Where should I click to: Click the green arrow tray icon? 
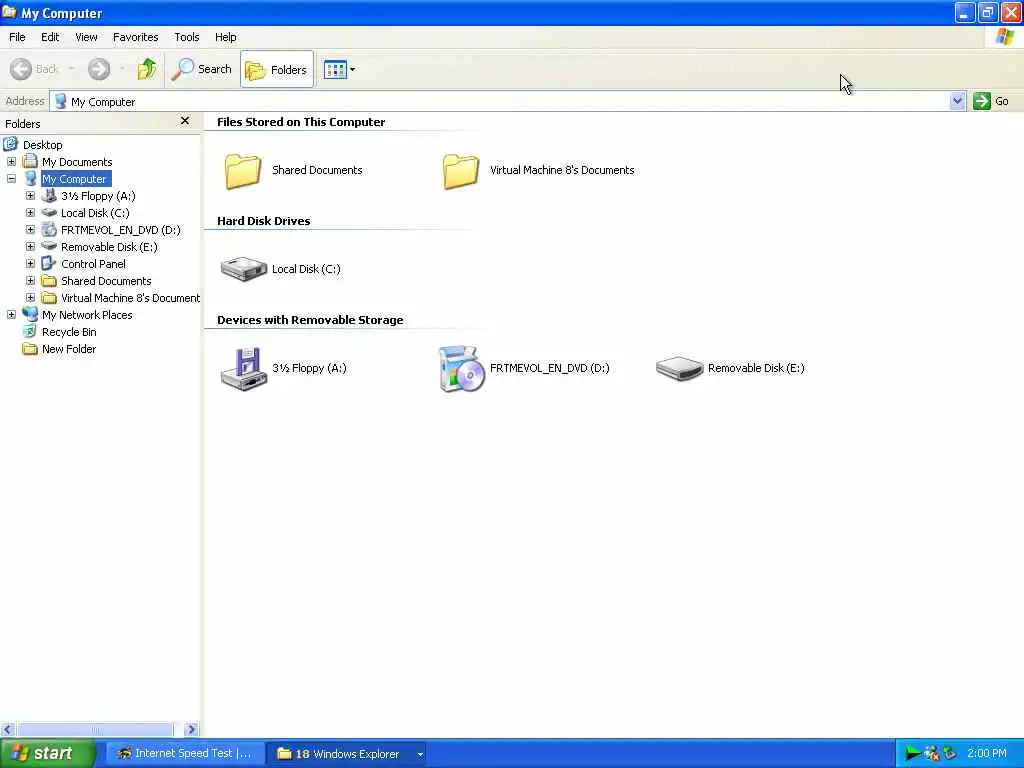(913, 754)
